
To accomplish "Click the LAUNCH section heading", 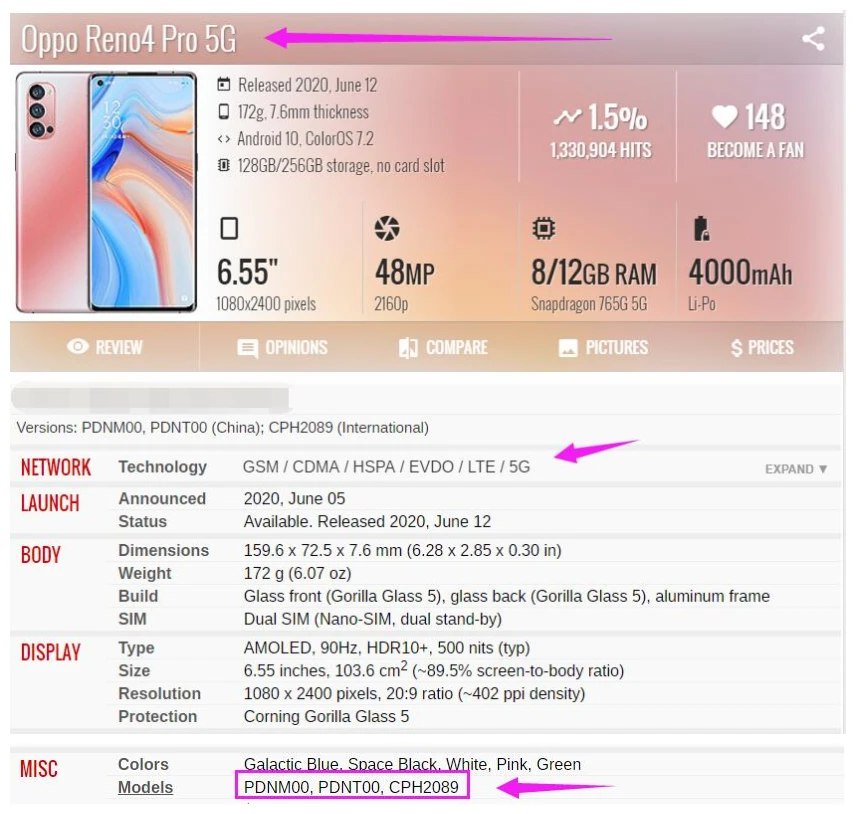I will pos(50,503).
